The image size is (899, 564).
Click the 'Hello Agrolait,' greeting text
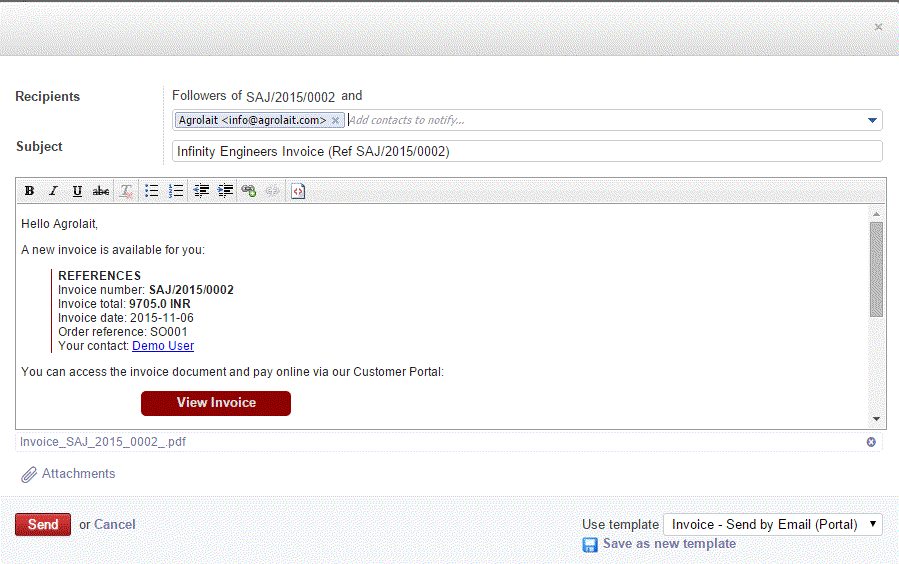[x=60, y=224]
